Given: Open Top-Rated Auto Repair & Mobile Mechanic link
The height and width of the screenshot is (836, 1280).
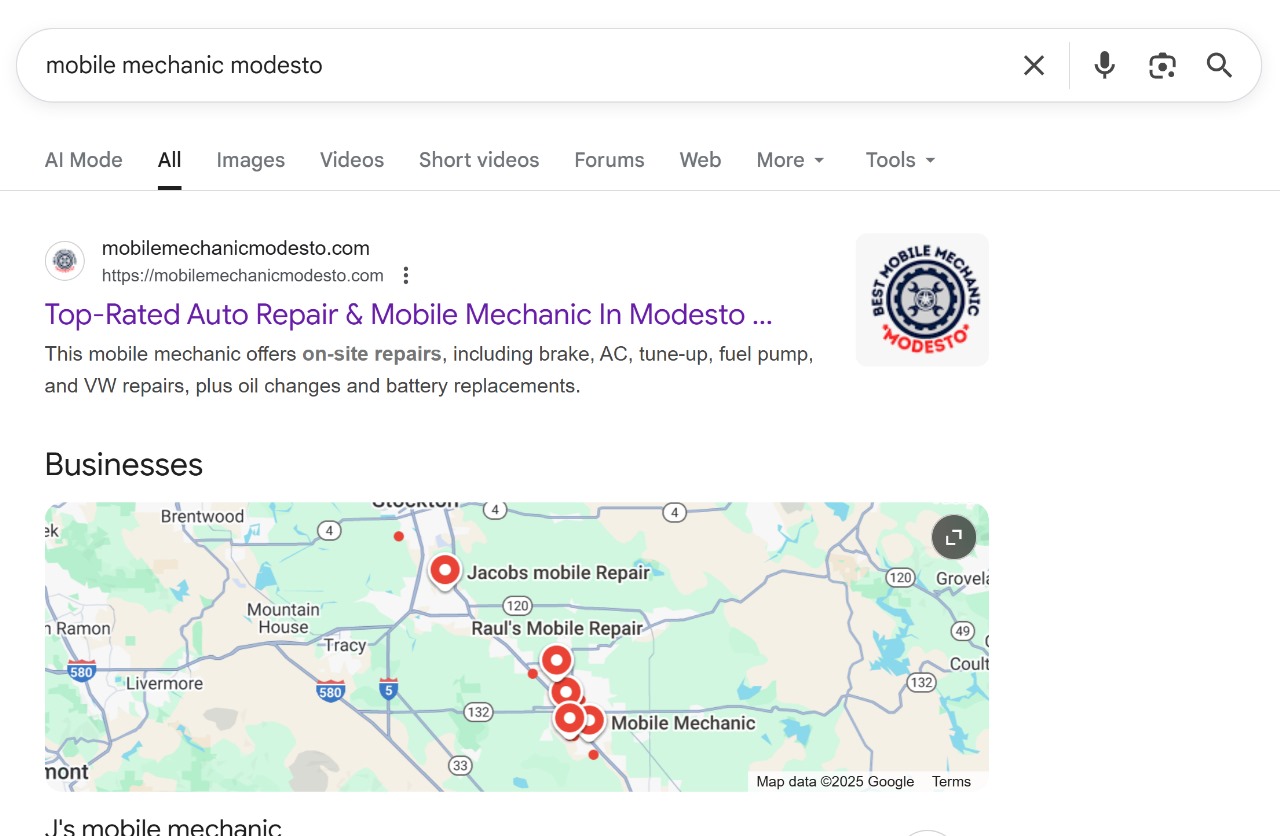Looking at the screenshot, I should (x=408, y=315).
